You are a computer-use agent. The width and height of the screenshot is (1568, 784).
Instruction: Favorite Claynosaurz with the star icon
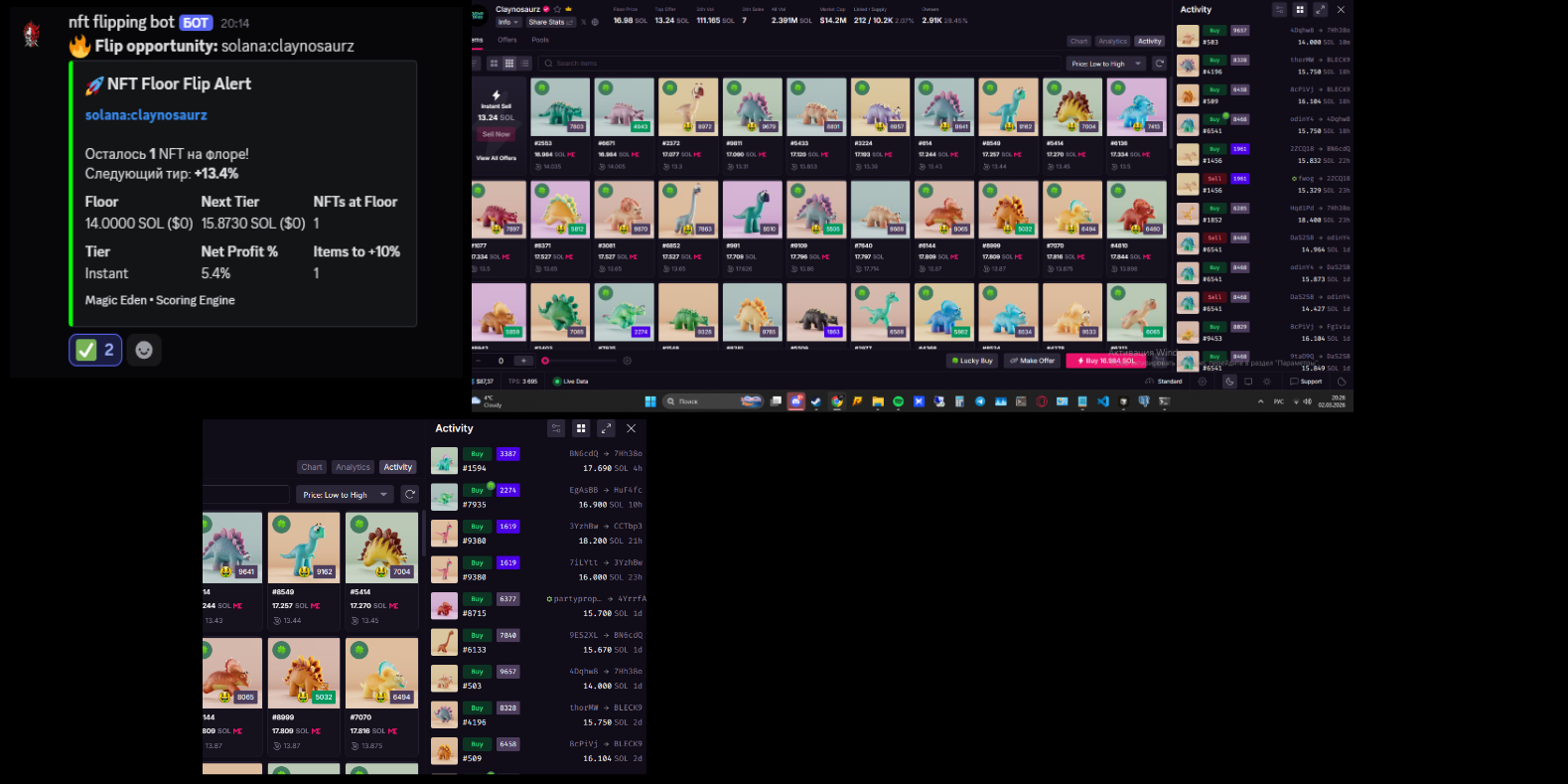pos(557,9)
